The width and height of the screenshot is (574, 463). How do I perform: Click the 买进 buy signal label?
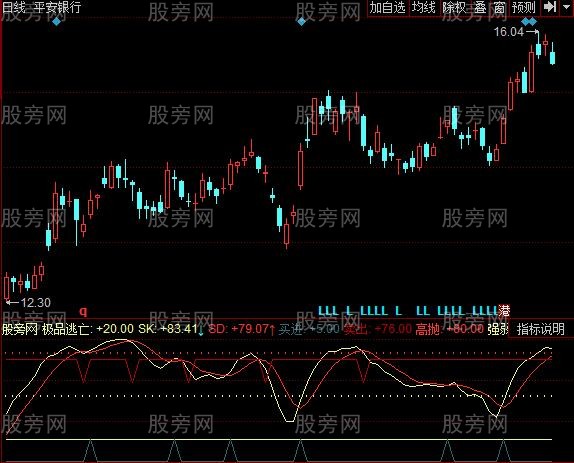tap(291, 329)
